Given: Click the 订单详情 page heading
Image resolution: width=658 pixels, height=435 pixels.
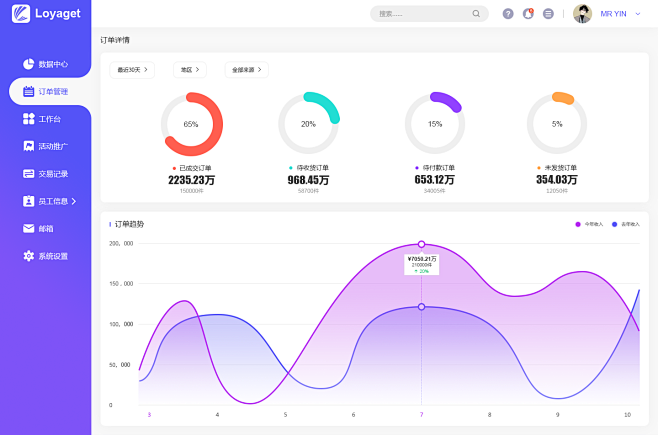Looking at the screenshot, I should pos(115,40).
